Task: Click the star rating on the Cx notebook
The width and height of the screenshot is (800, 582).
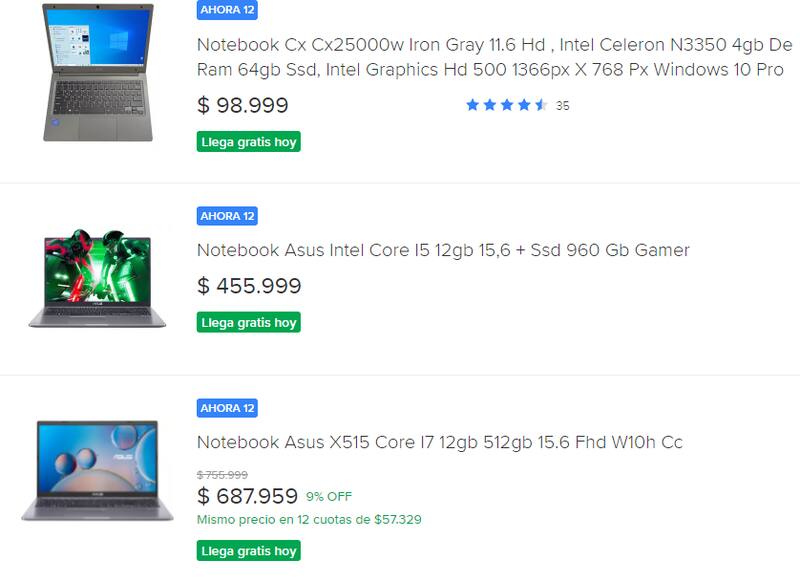Action: (x=506, y=105)
